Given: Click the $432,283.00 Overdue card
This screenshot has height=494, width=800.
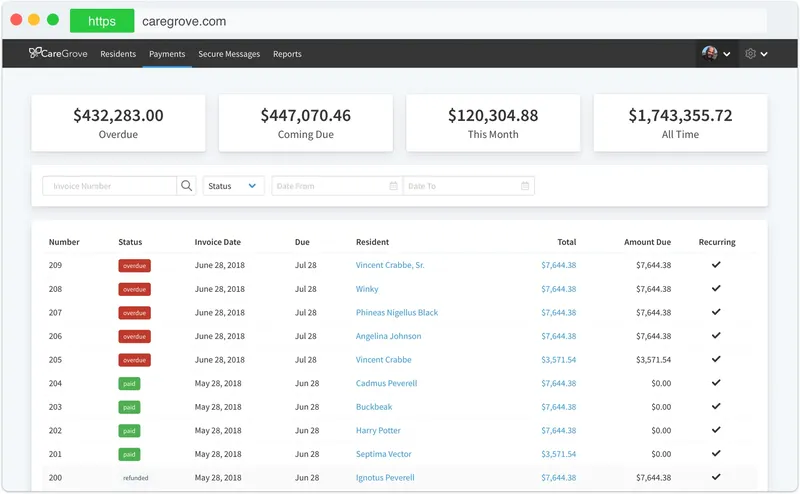Looking at the screenshot, I should click(x=118, y=123).
